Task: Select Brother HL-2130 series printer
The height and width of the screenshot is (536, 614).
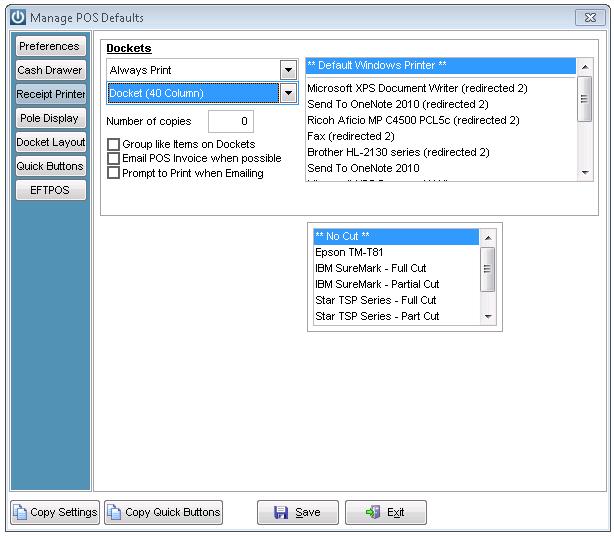Action: pos(441,152)
